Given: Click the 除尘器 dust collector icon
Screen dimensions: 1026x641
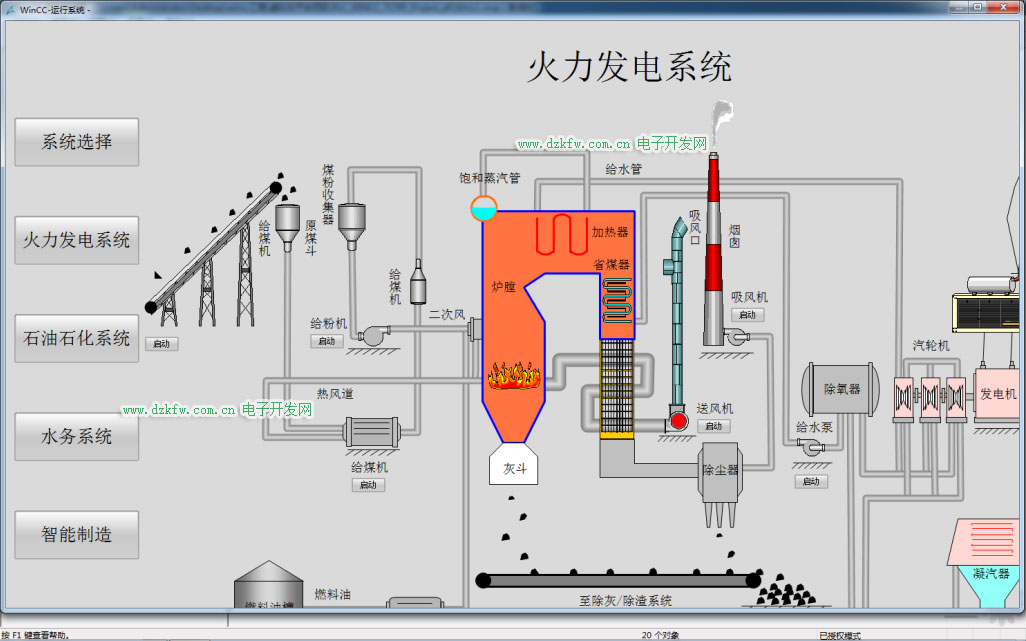Looking at the screenshot, I should coord(720,472).
